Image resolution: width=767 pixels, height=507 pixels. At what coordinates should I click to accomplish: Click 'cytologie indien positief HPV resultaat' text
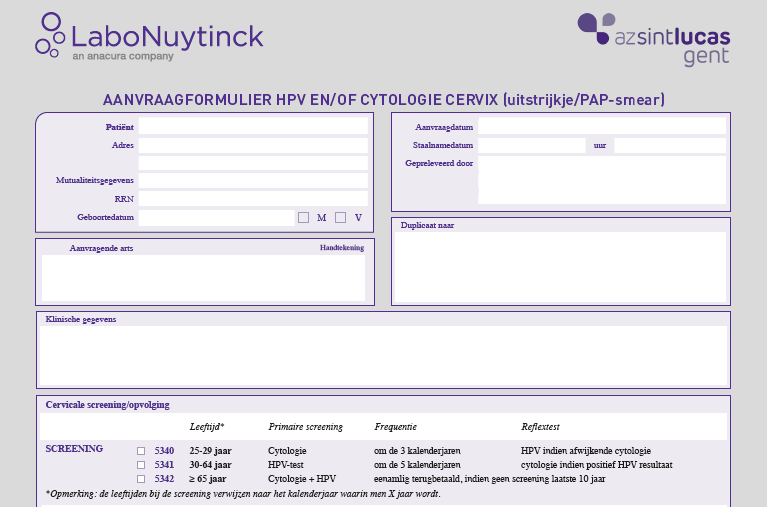point(597,465)
